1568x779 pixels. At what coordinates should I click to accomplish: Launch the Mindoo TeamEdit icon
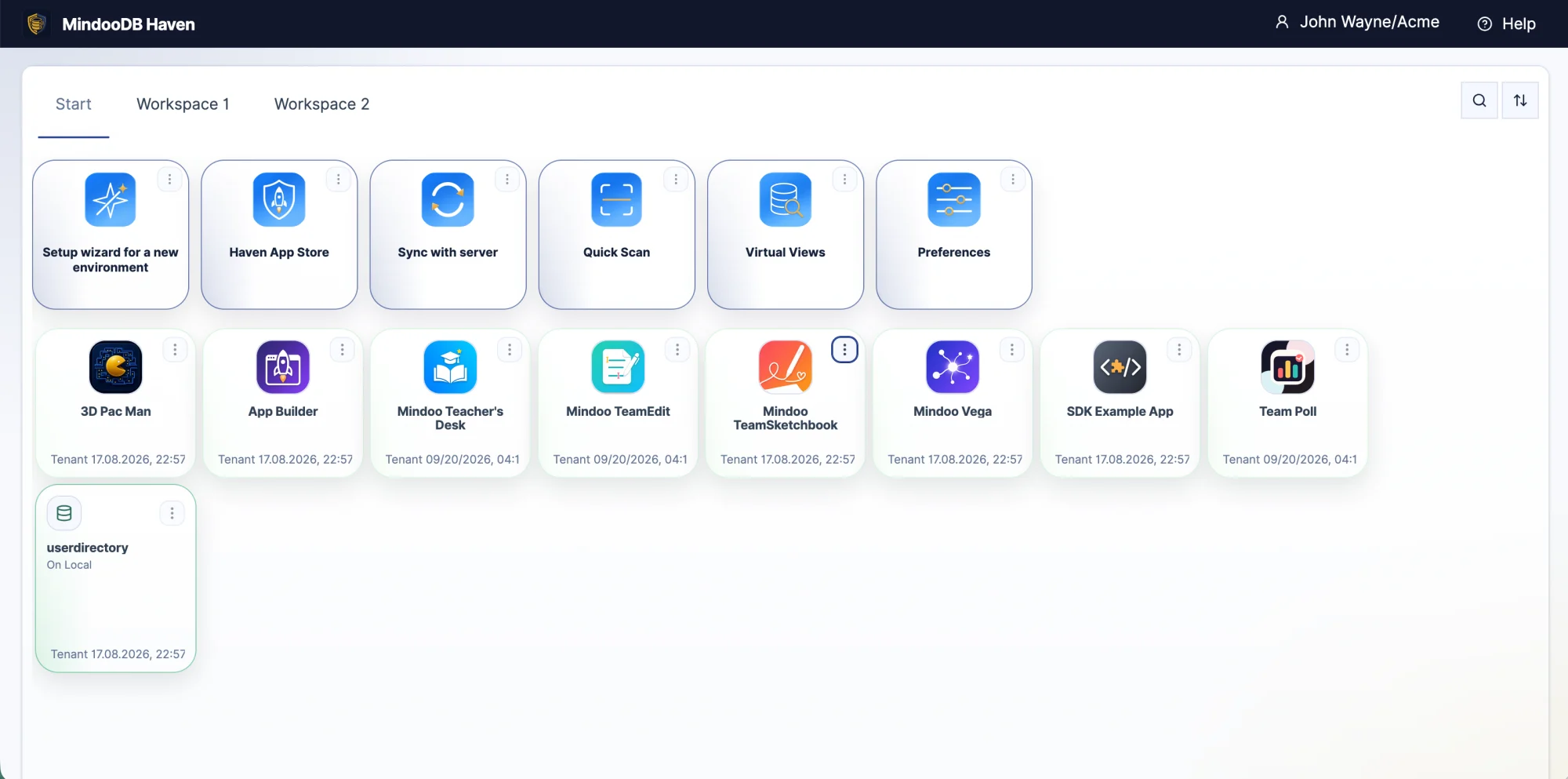(x=618, y=366)
